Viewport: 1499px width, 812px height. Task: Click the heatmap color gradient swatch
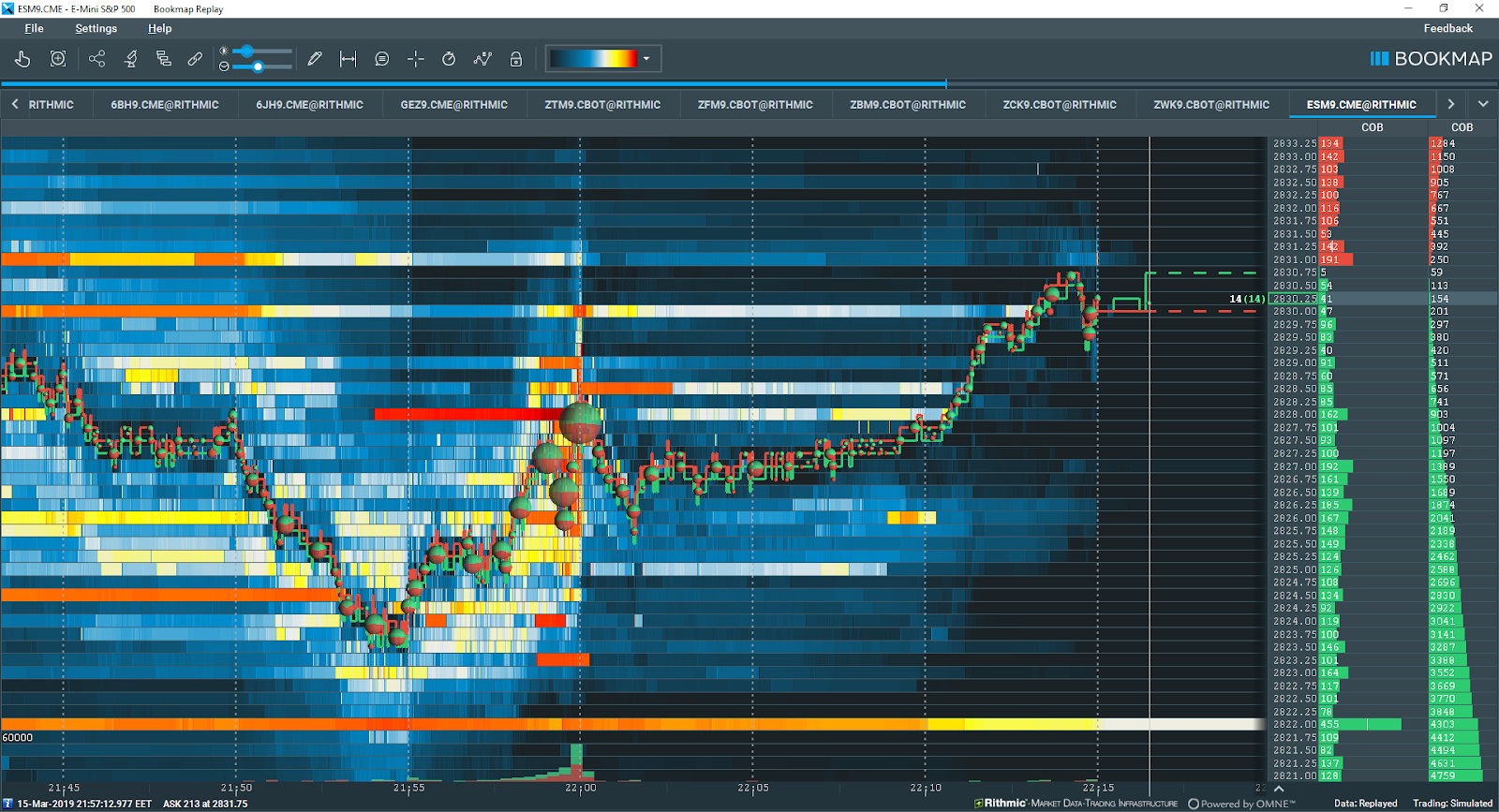593,59
